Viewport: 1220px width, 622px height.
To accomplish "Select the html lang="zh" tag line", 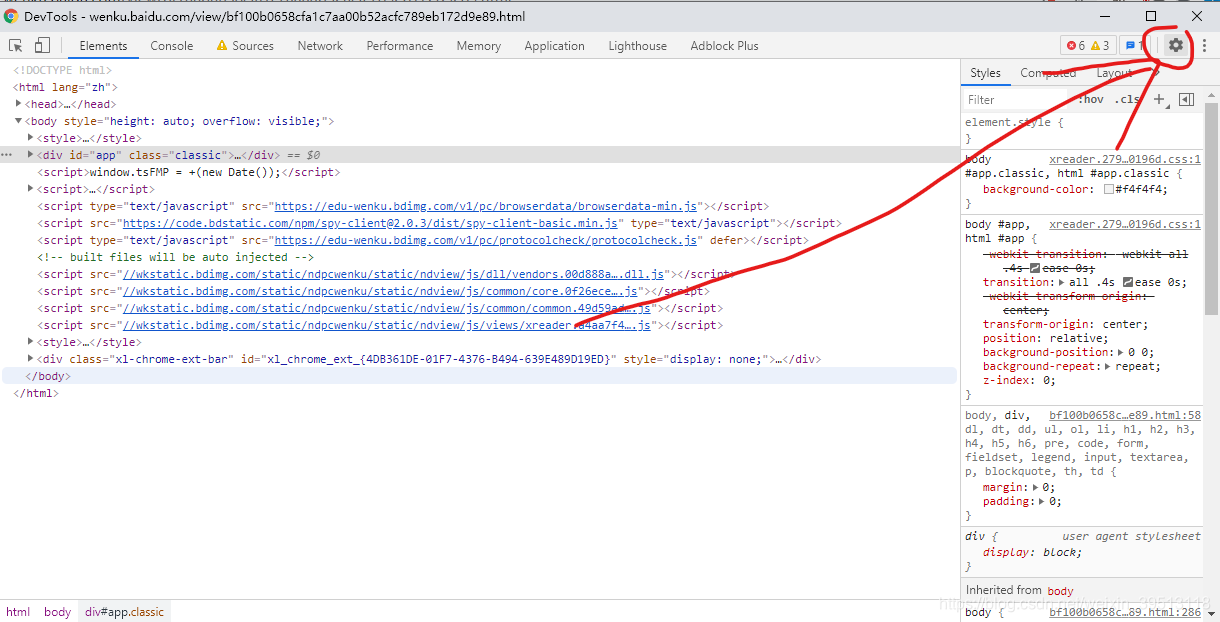I will pyautogui.click(x=65, y=87).
